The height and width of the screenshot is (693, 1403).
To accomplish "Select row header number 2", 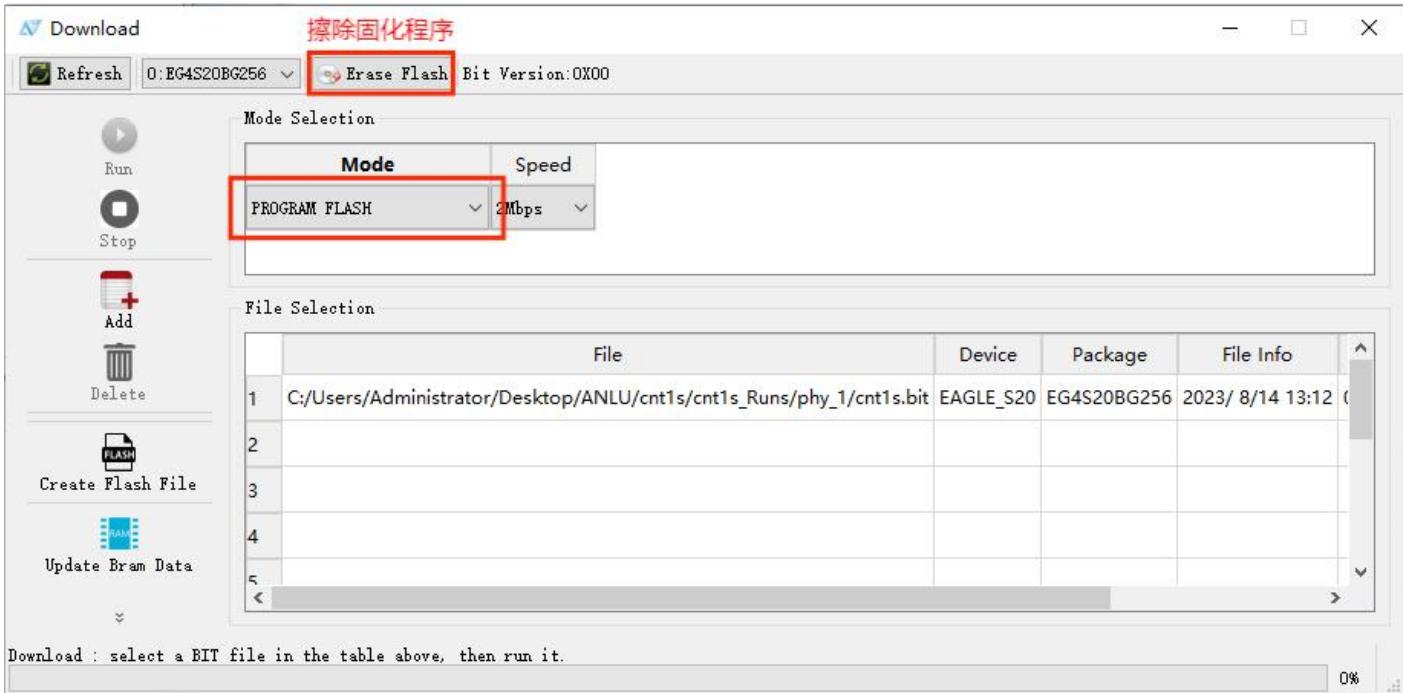I will [x=264, y=443].
